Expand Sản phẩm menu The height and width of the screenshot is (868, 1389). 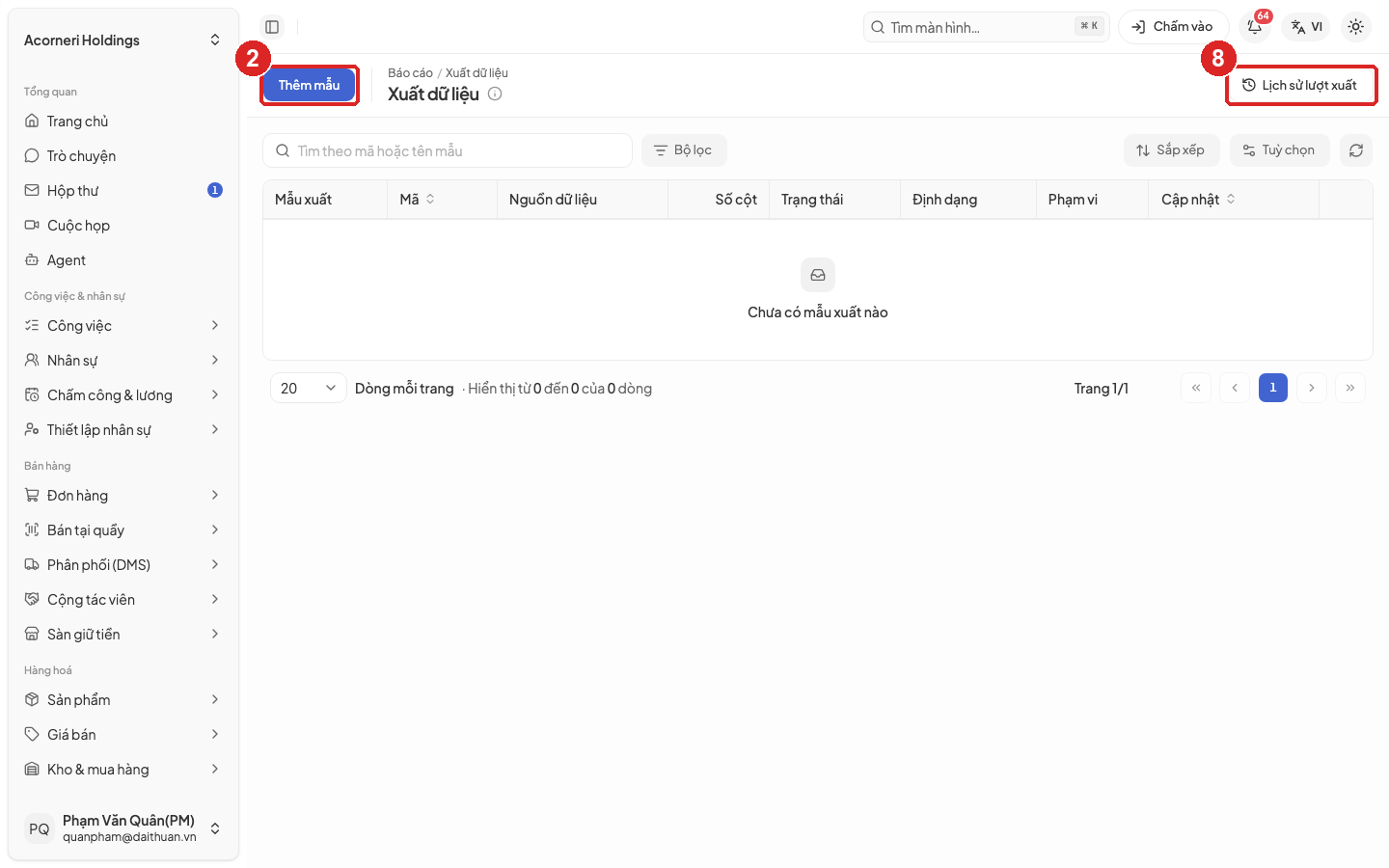point(123,700)
